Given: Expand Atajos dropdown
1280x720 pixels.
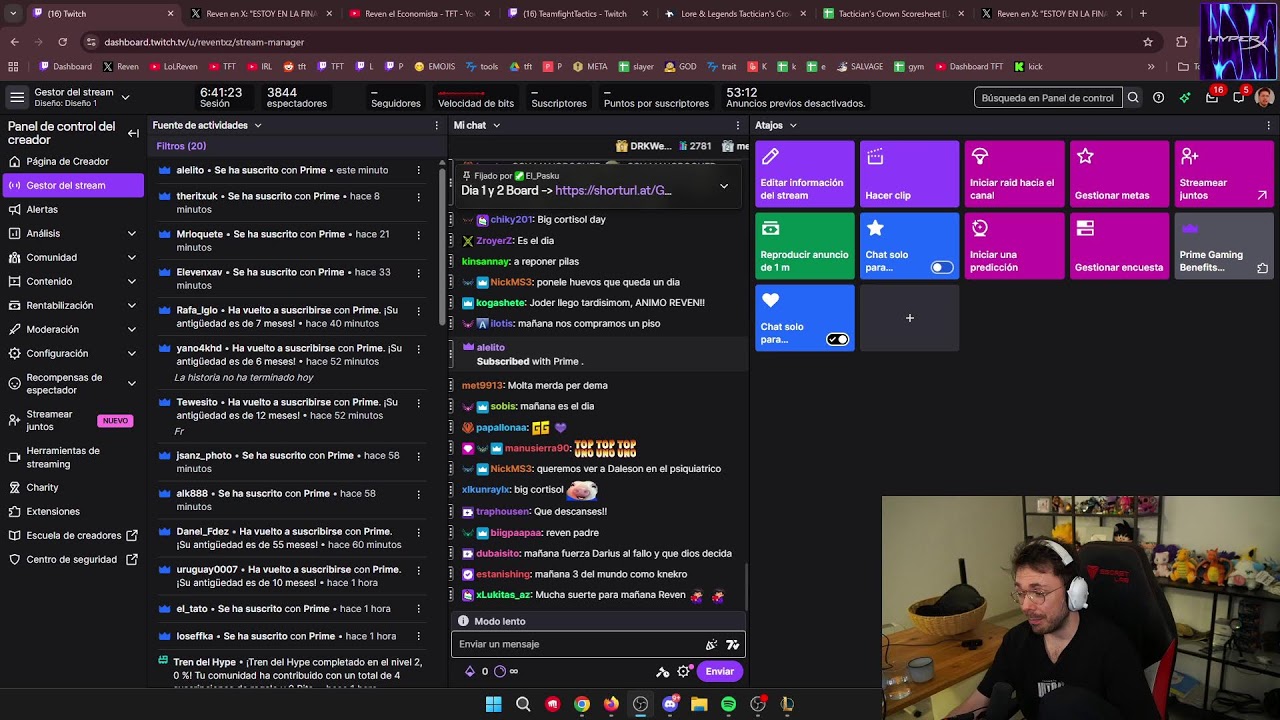Looking at the screenshot, I should coord(793,125).
